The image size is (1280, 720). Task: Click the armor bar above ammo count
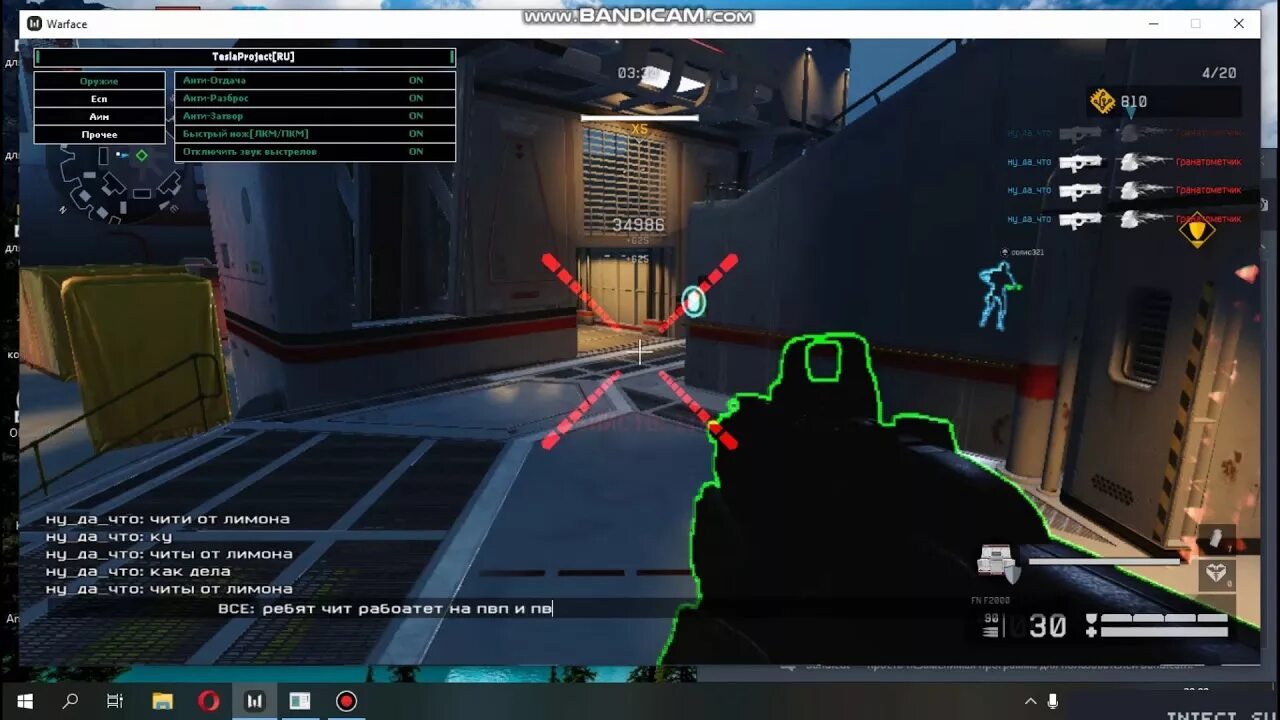pos(1104,562)
